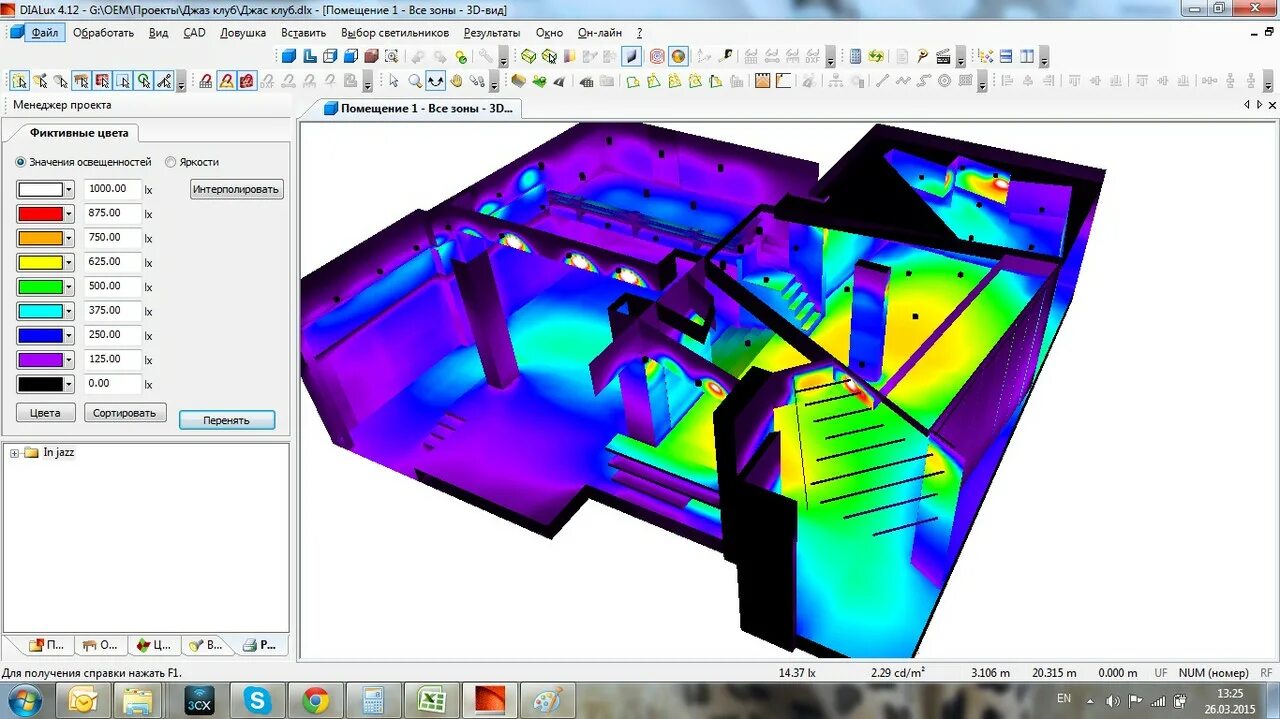Image resolution: width=1280 pixels, height=719 pixels.
Task: Click the wireframe cube view icon
Action: click(329, 56)
